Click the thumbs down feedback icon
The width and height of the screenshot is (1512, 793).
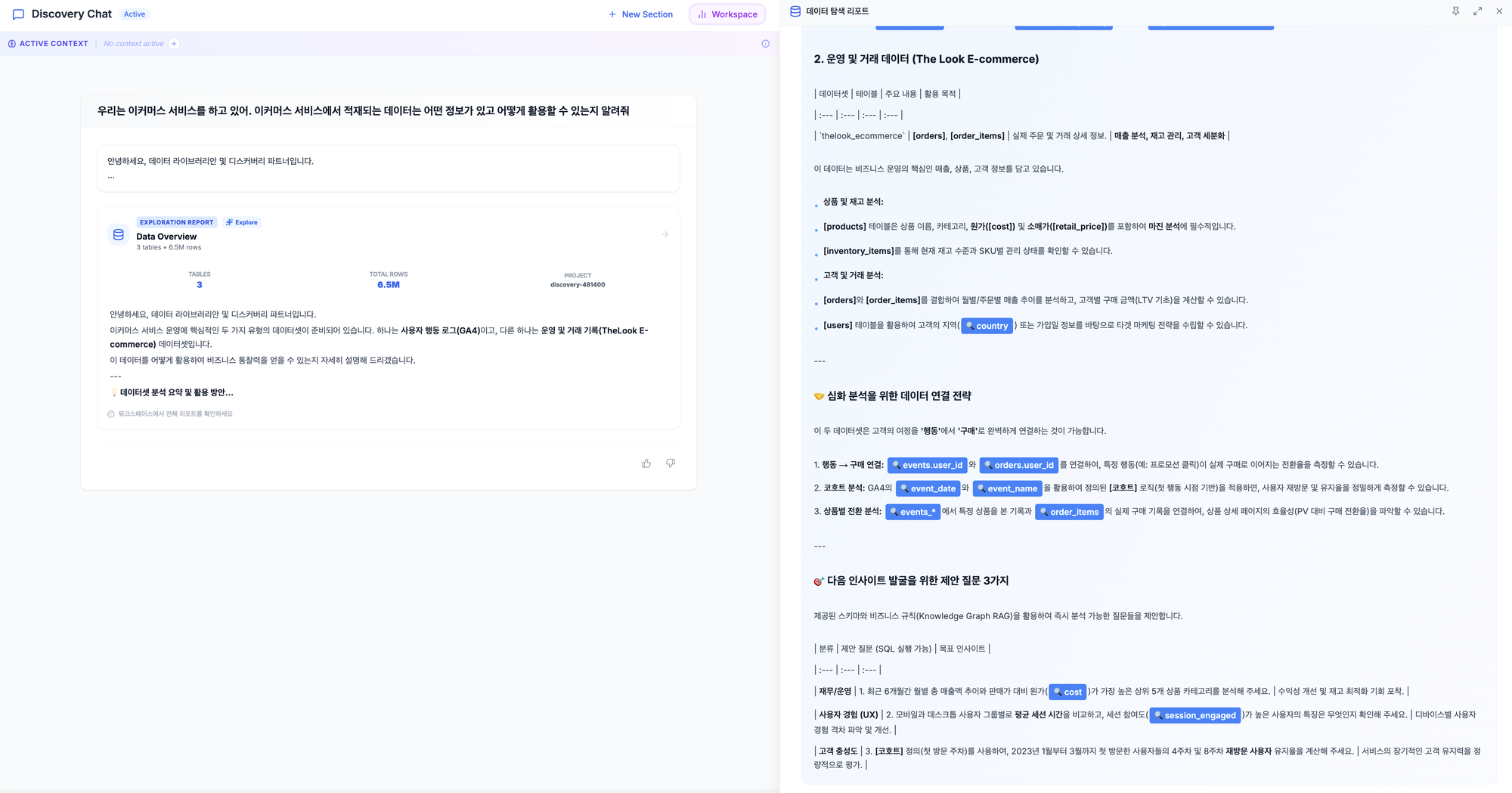tap(670, 463)
